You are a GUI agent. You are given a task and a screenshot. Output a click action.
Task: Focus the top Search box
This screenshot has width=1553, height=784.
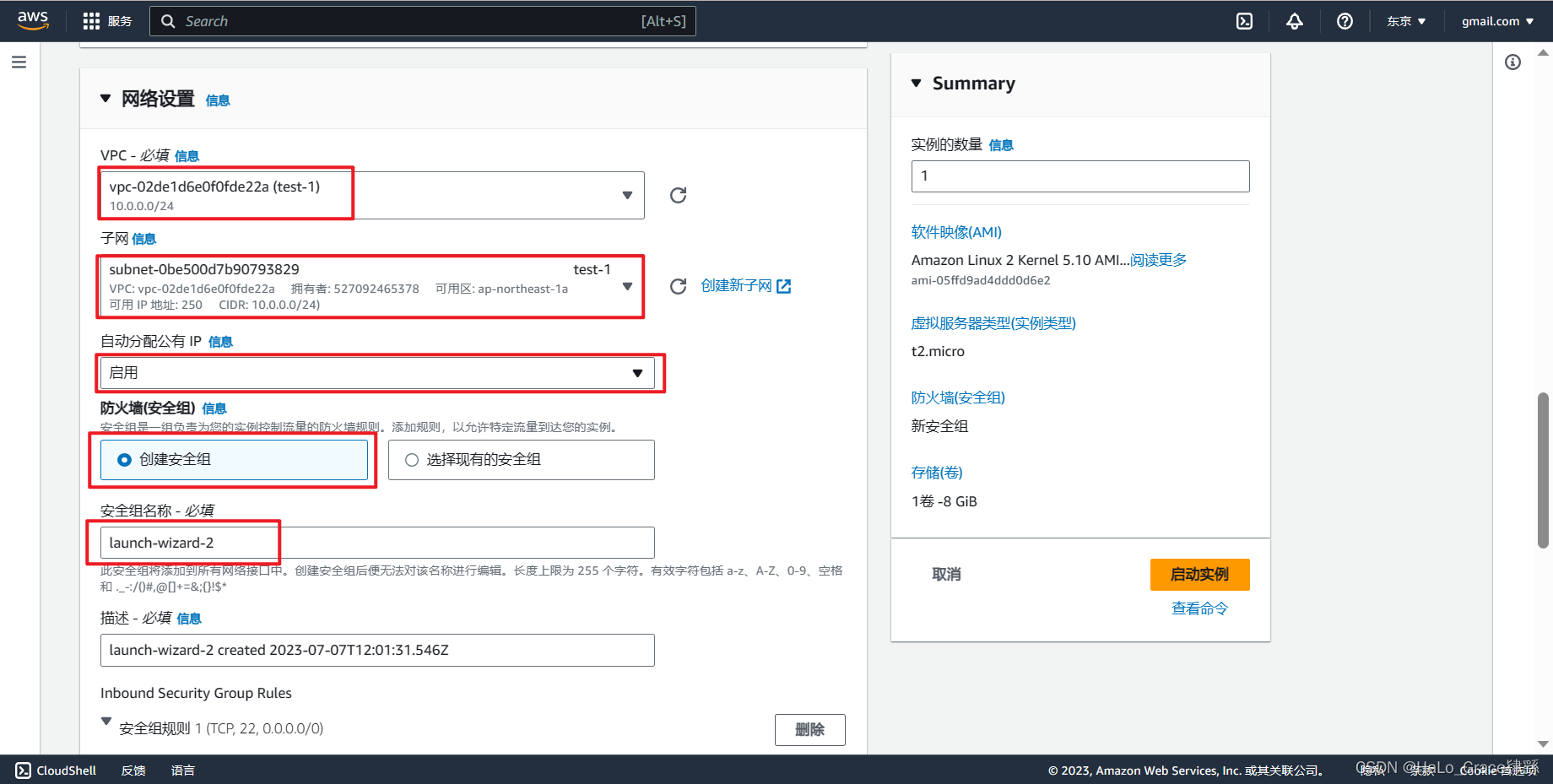[423, 21]
